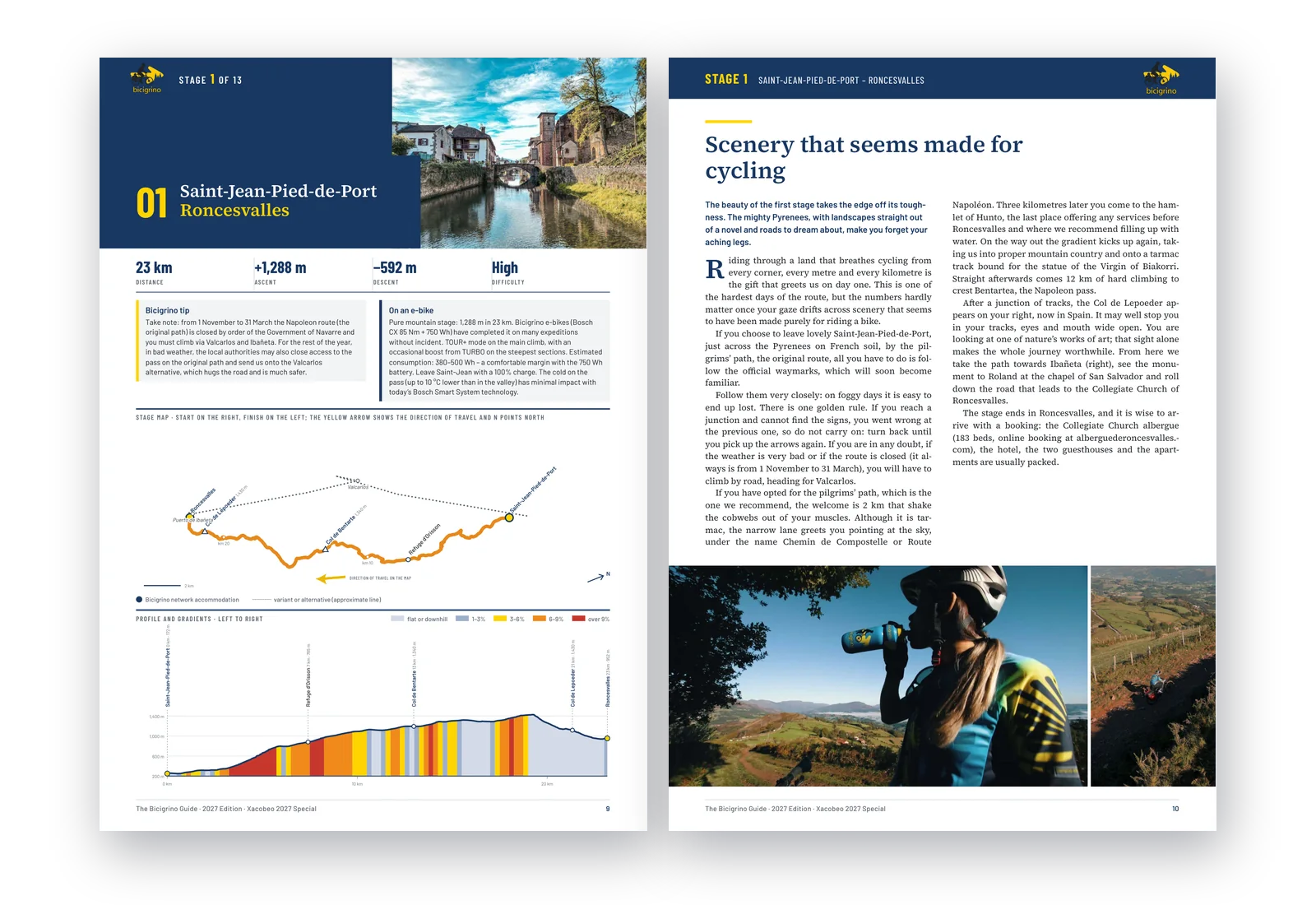Click the "On an e-bike" box heading
This screenshot has height=905, width=1316.
(411, 311)
